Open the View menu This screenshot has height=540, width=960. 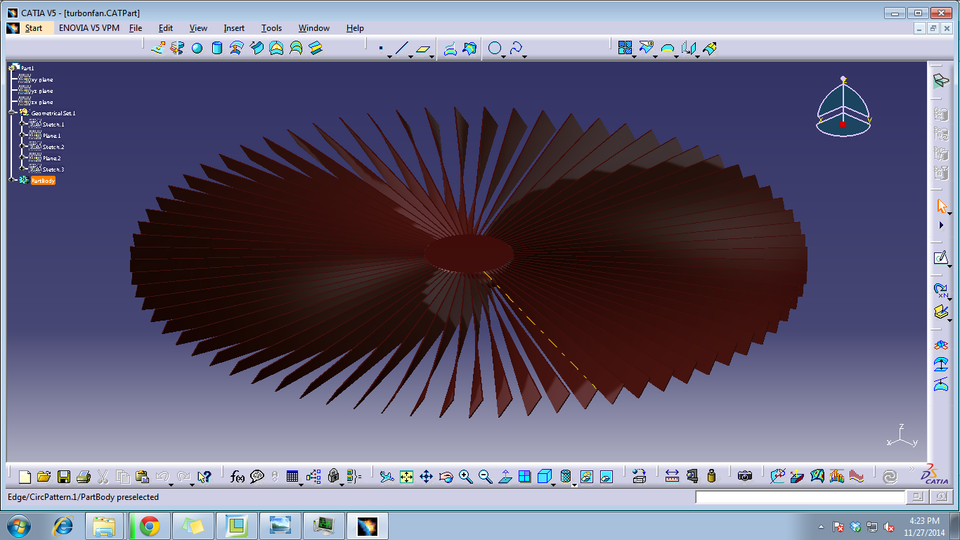tap(198, 28)
